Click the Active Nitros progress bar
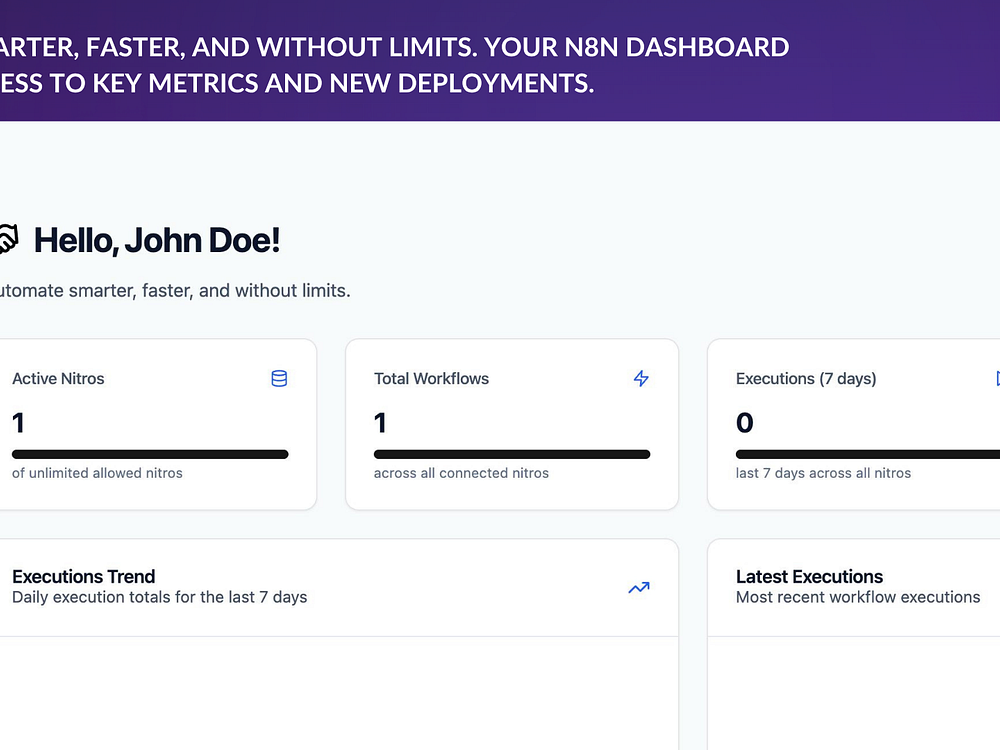Viewport: 1000px width, 750px height. click(x=150, y=454)
